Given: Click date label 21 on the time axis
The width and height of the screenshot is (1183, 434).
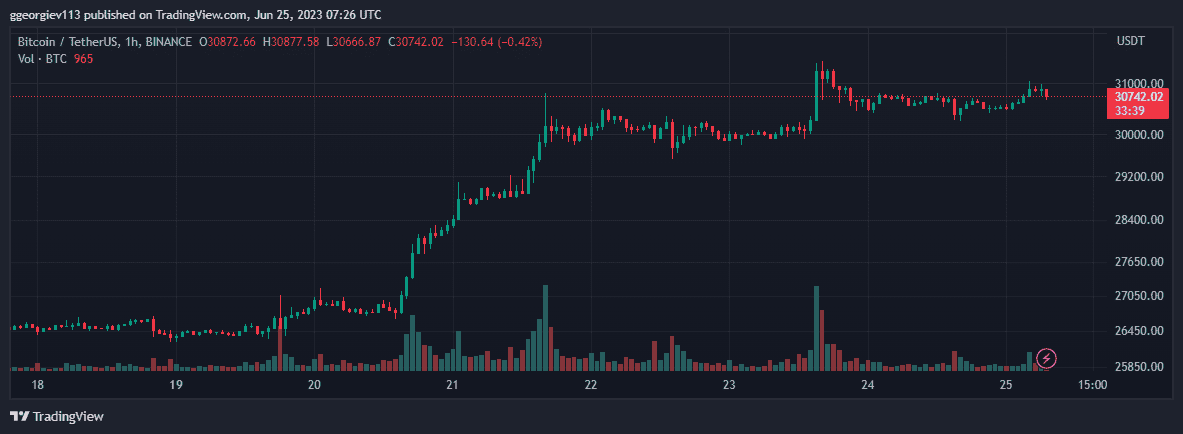Looking at the screenshot, I should 452,385.
